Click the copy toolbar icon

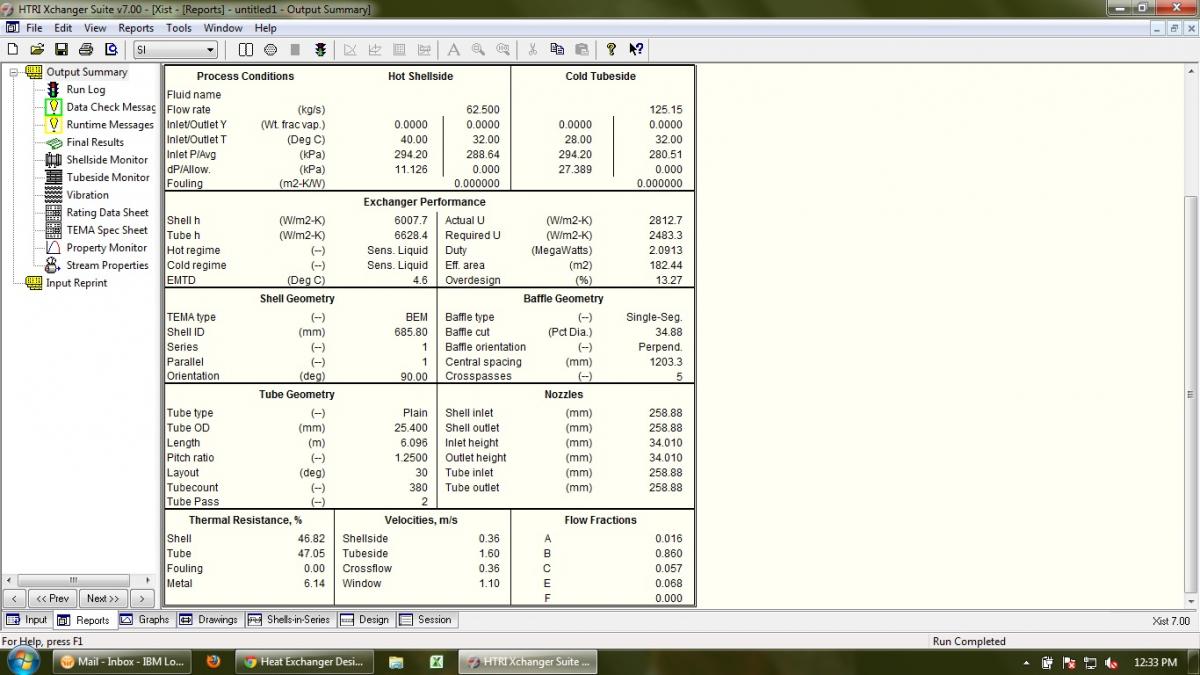[x=557, y=49]
